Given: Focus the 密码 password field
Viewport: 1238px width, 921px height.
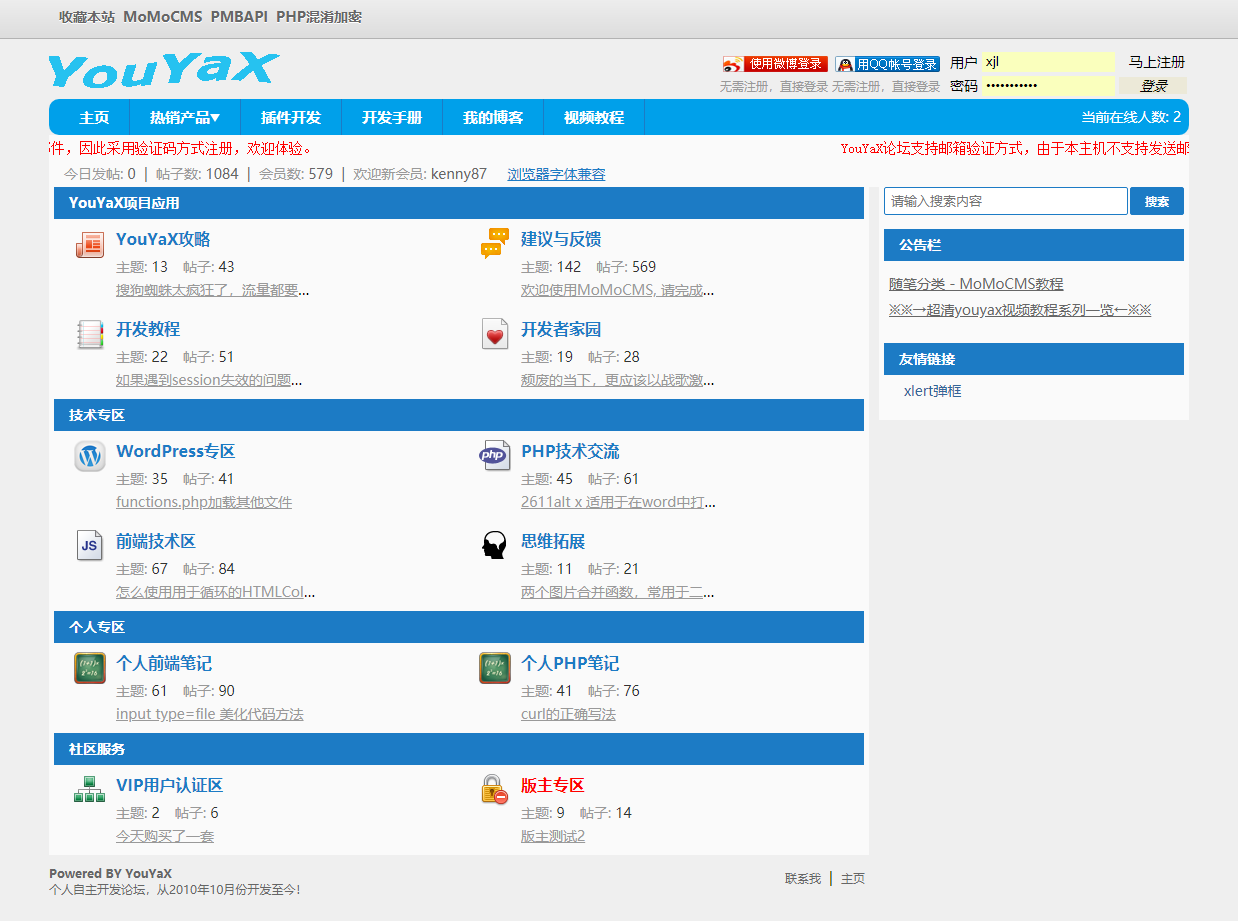Looking at the screenshot, I should pyautogui.click(x=1048, y=86).
